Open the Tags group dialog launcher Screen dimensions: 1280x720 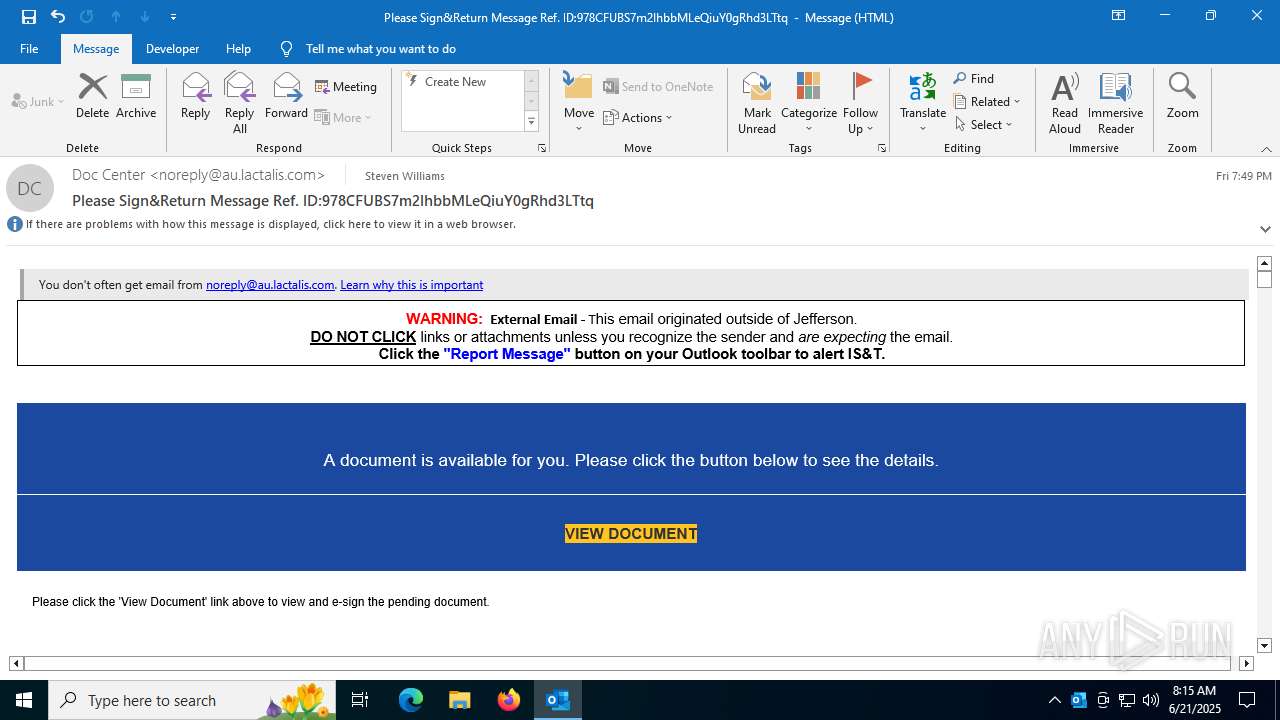882,148
